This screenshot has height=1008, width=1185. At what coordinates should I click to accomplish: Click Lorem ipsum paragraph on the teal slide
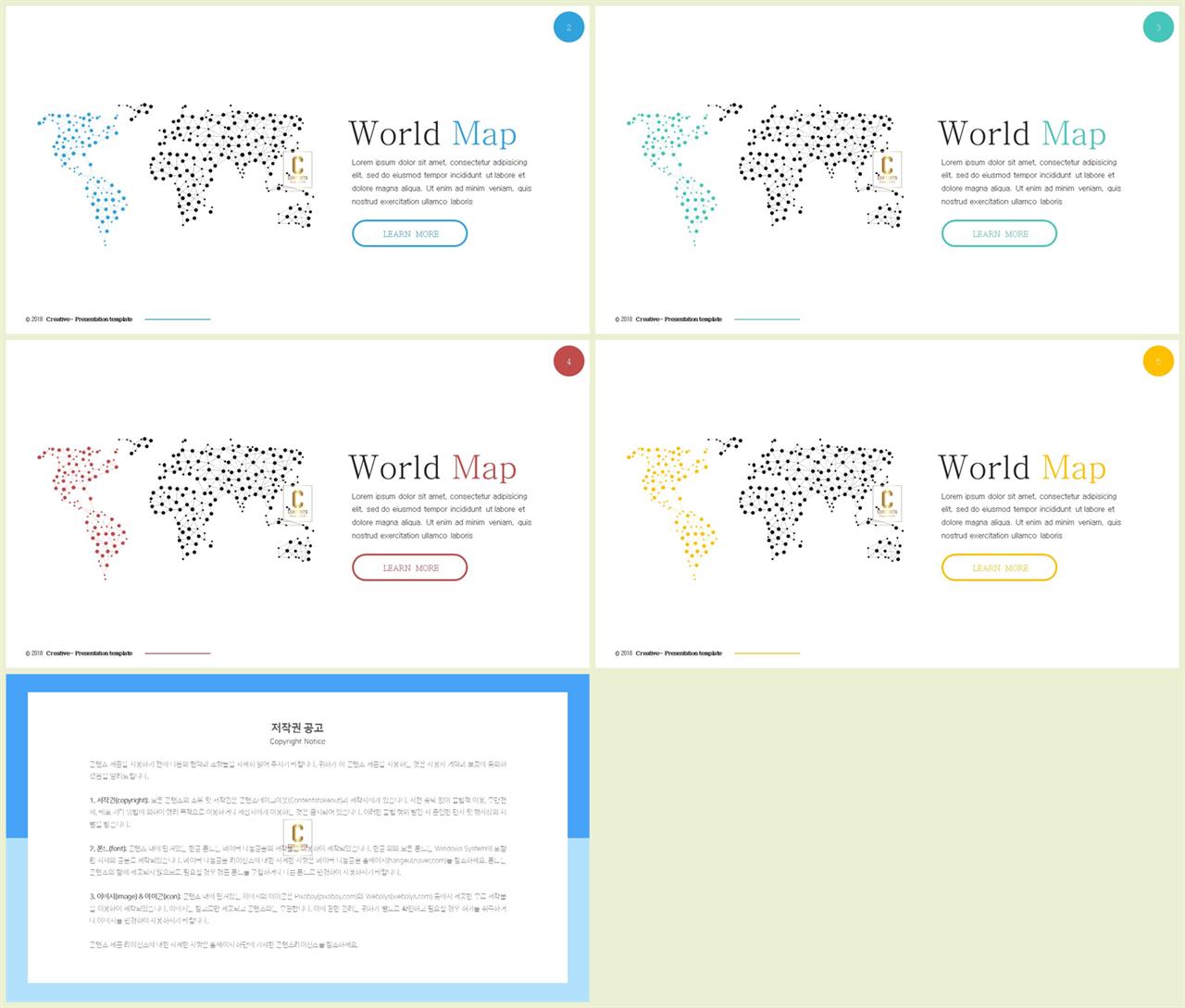[1031, 181]
